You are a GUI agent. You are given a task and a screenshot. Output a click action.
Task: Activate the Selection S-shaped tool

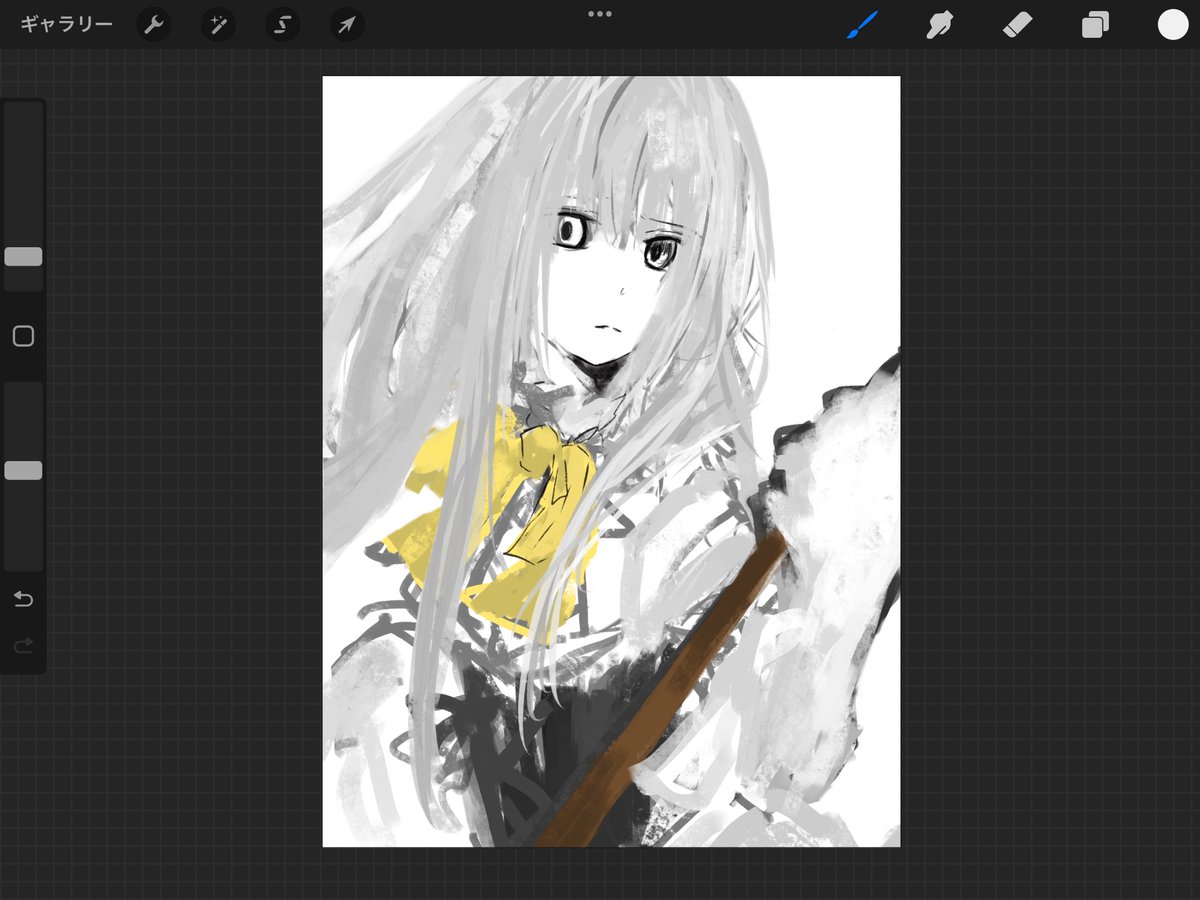[282, 25]
